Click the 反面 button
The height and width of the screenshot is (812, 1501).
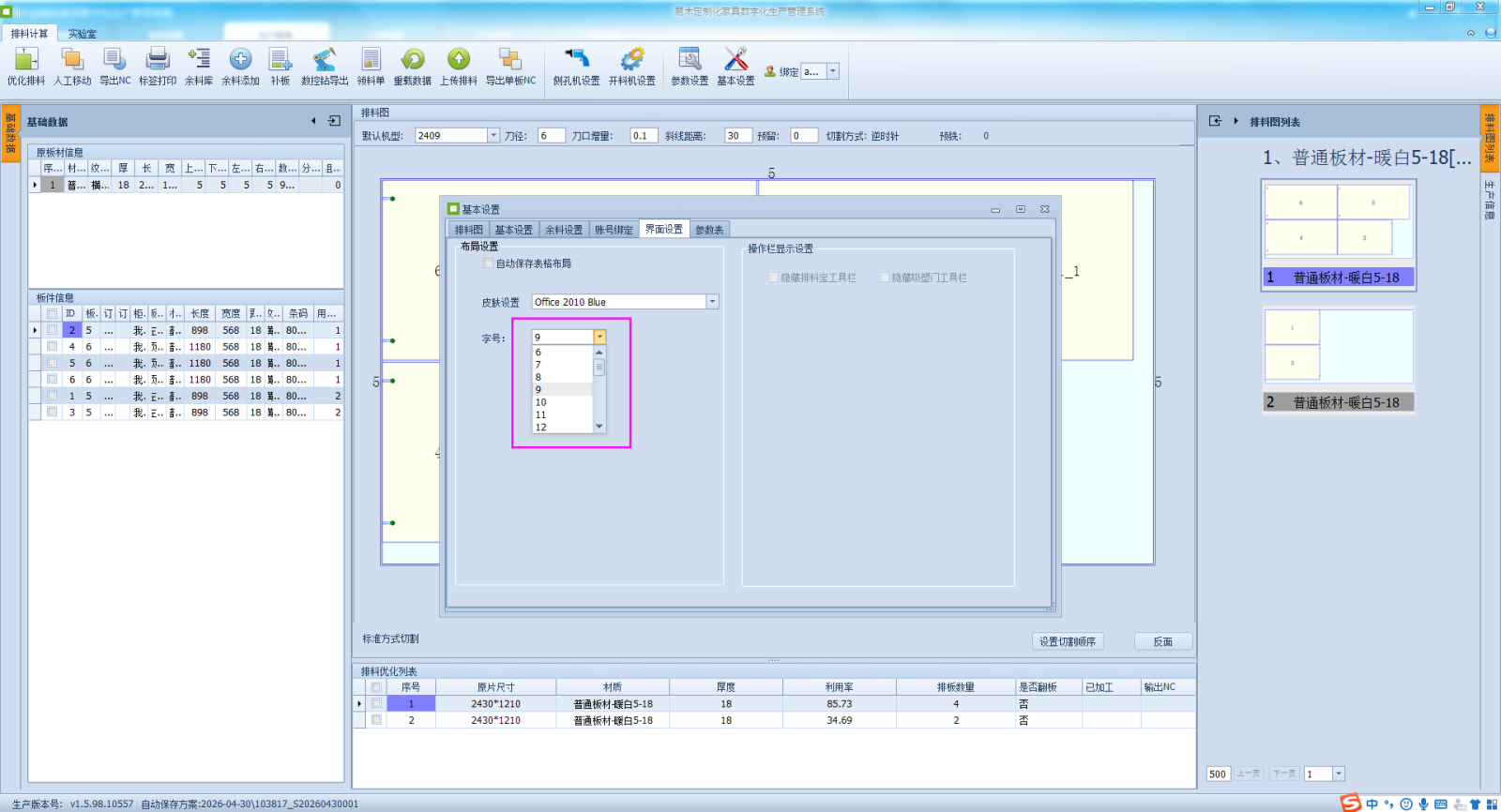[1163, 641]
